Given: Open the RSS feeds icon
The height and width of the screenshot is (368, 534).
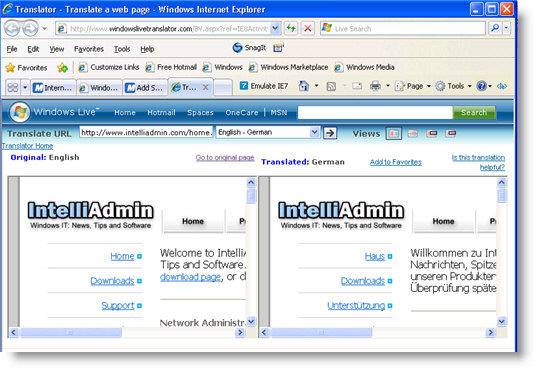Looking at the screenshot, I should (331, 86).
